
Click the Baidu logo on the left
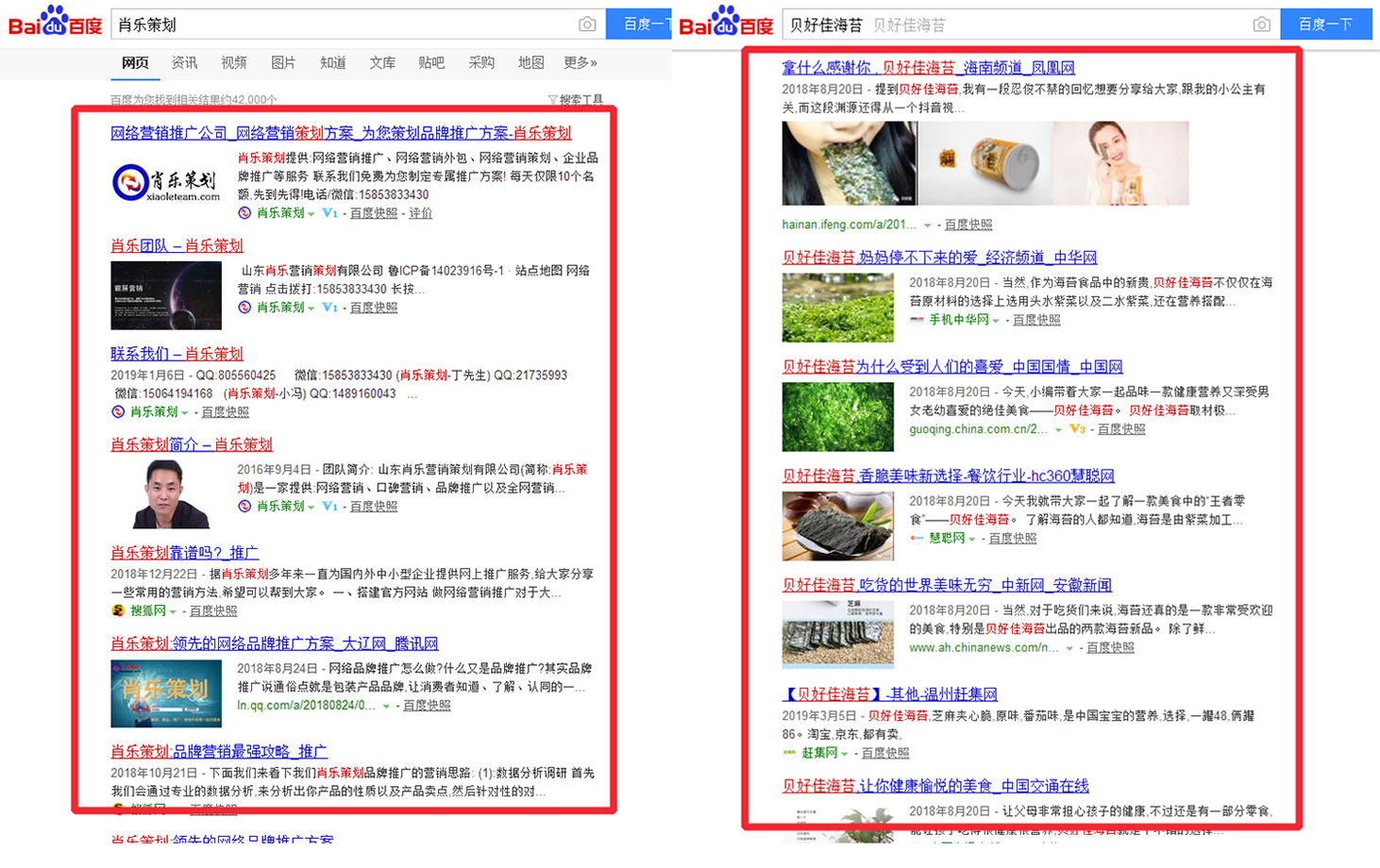55,22
